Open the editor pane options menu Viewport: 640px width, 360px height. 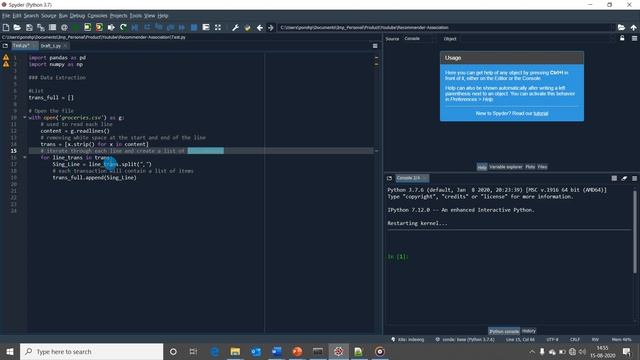tap(375, 46)
